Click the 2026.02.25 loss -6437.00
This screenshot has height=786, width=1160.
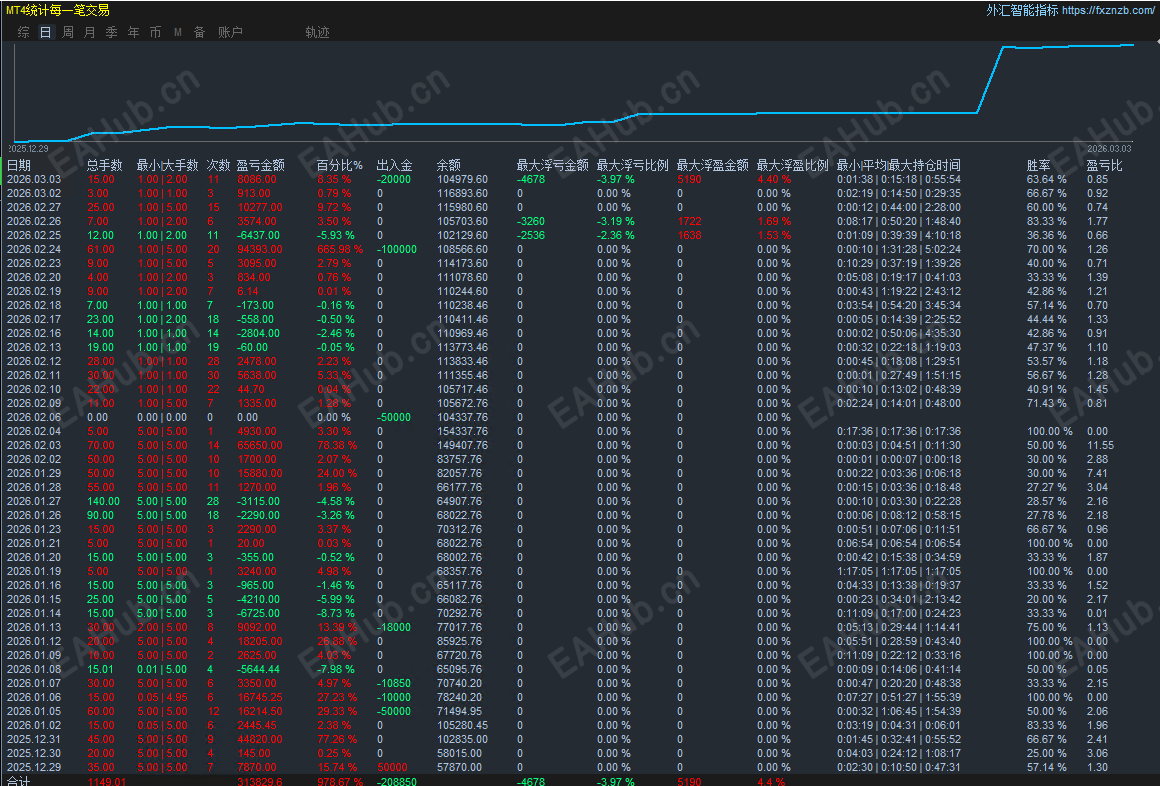coord(258,235)
